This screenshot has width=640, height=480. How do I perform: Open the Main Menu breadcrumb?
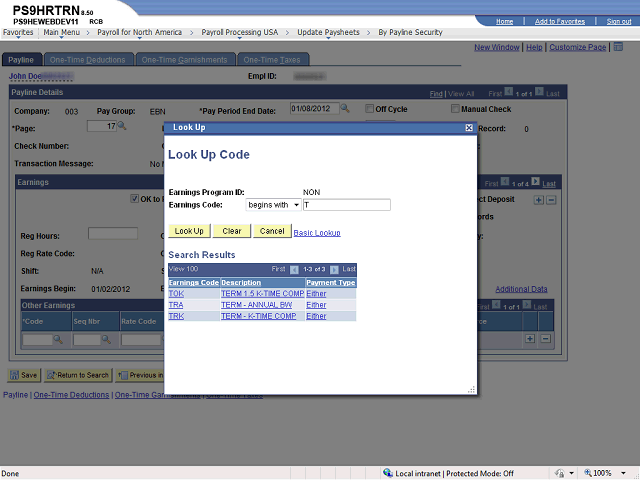[62, 32]
